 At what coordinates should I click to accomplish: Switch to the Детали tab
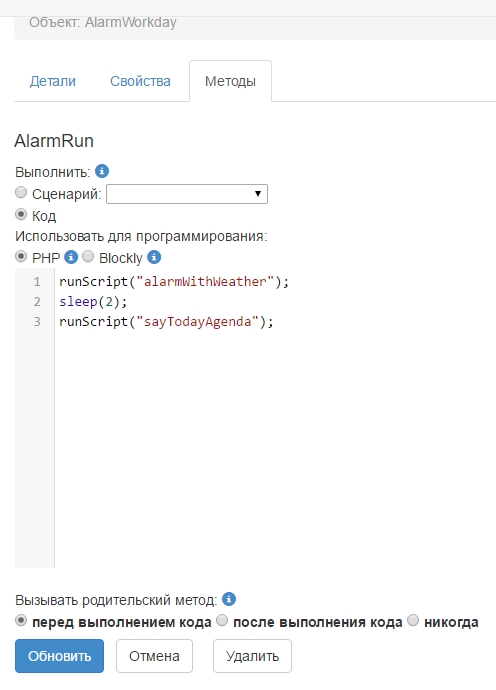[x=53, y=81]
